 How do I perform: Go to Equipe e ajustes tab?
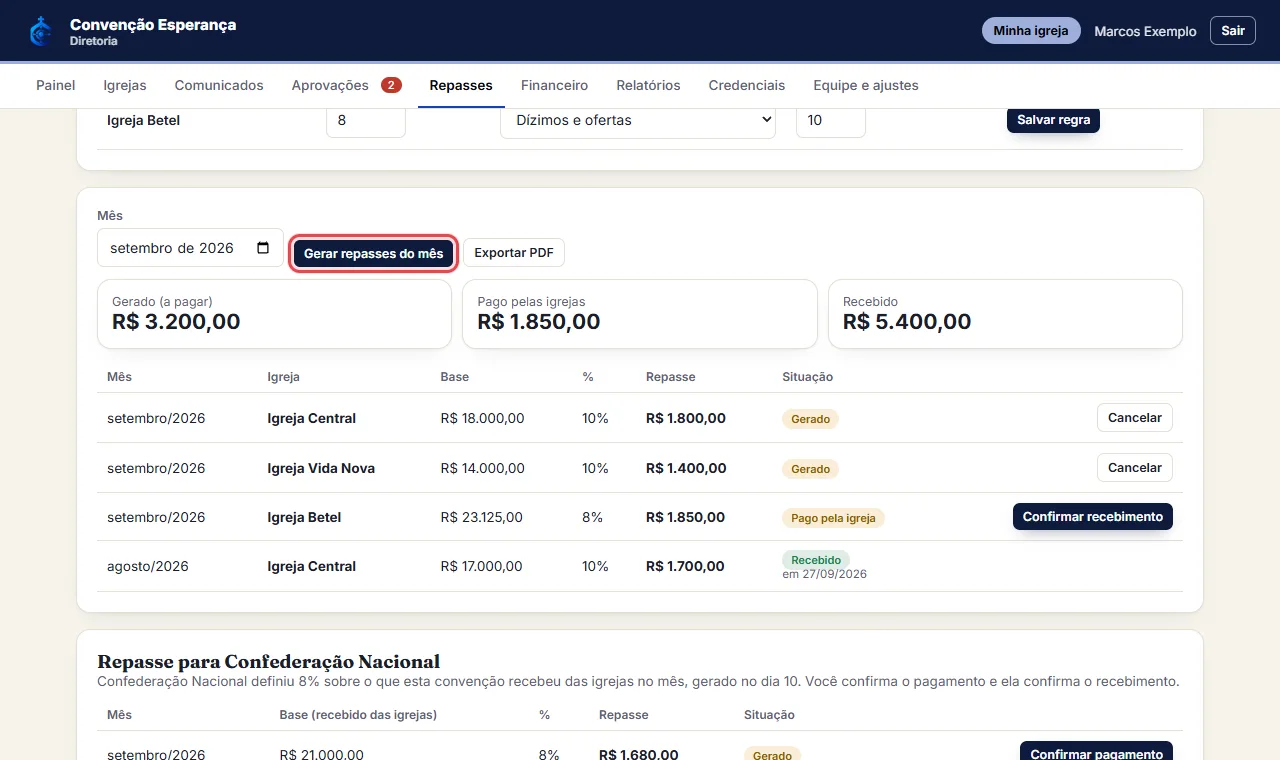(x=866, y=86)
